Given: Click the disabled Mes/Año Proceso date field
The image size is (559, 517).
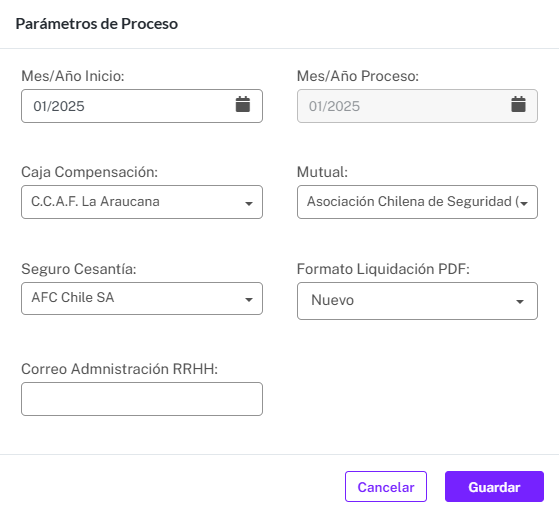Looking at the screenshot, I should pyautogui.click(x=417, y=106).
